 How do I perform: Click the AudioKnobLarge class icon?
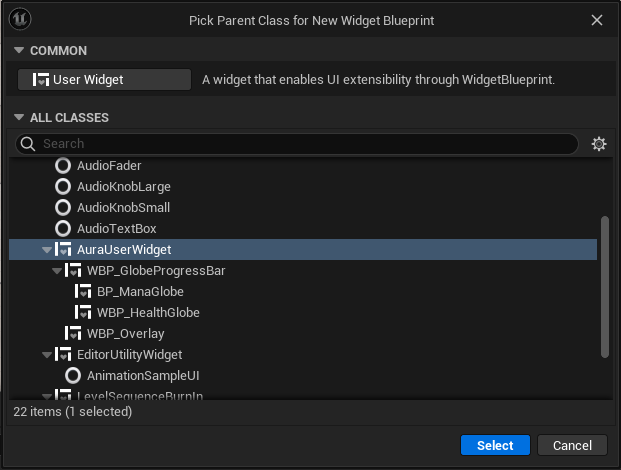pyautogui.click(x=63, y=187)
